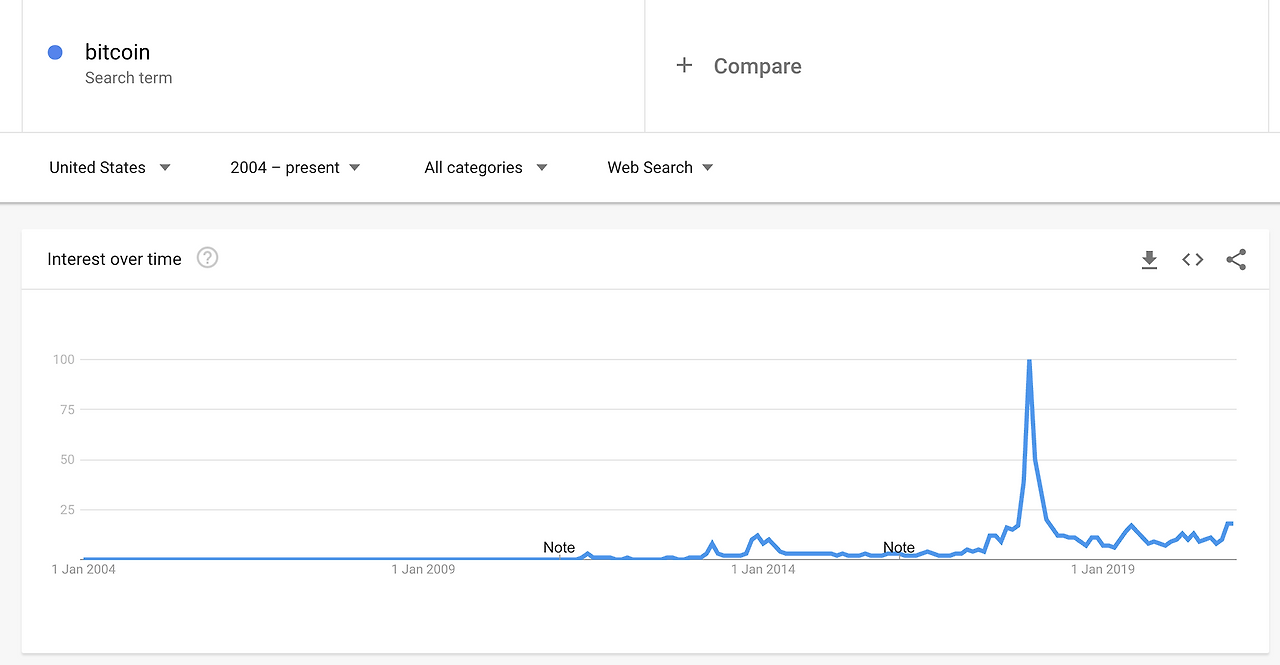Click the 1 Jan 2019 axis label
Image resolution: width=1280 pixels, height=665 pixels.
coord(1103,569)
